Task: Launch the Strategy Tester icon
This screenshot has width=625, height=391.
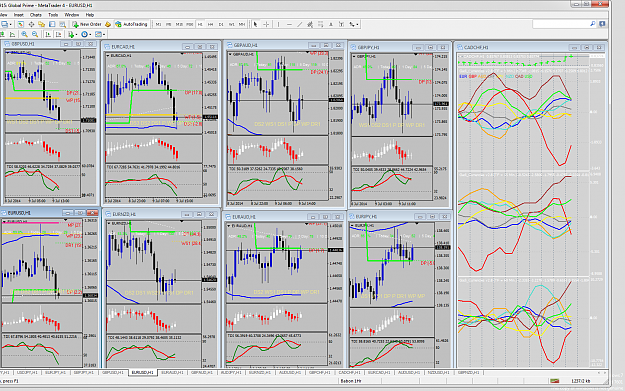Action: [x=63, y=24]
